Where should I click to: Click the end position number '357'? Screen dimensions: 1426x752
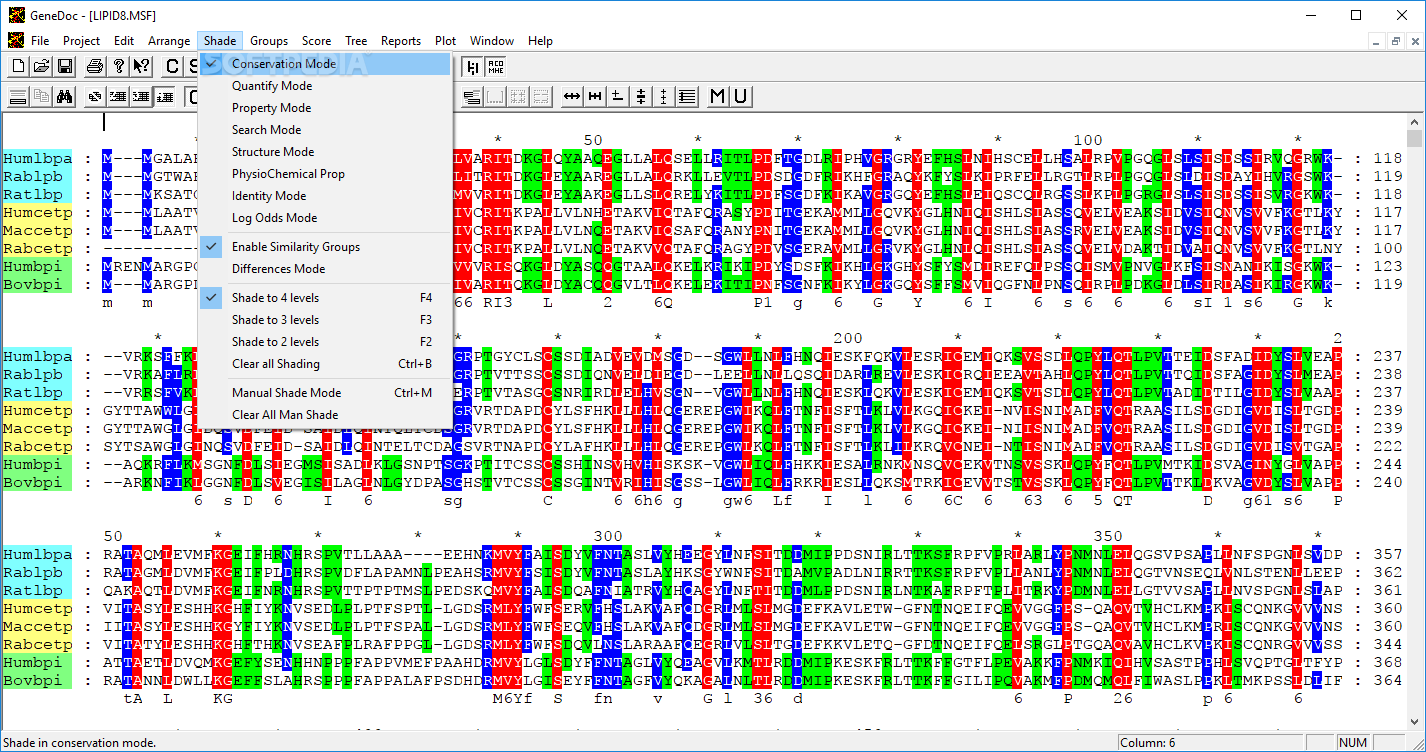[1388, 555]
